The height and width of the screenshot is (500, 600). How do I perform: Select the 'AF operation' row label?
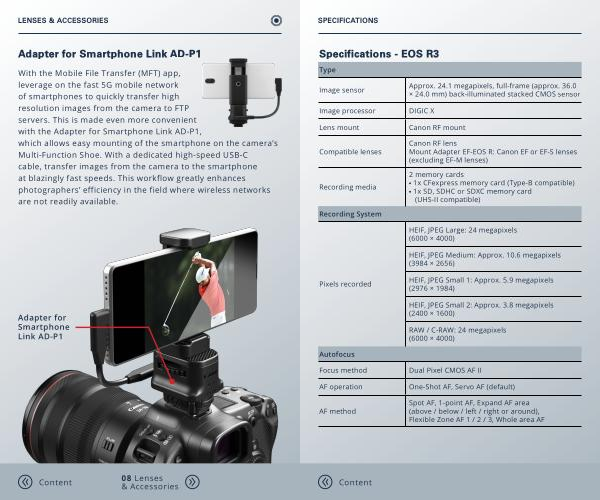(x=341, y=387)
